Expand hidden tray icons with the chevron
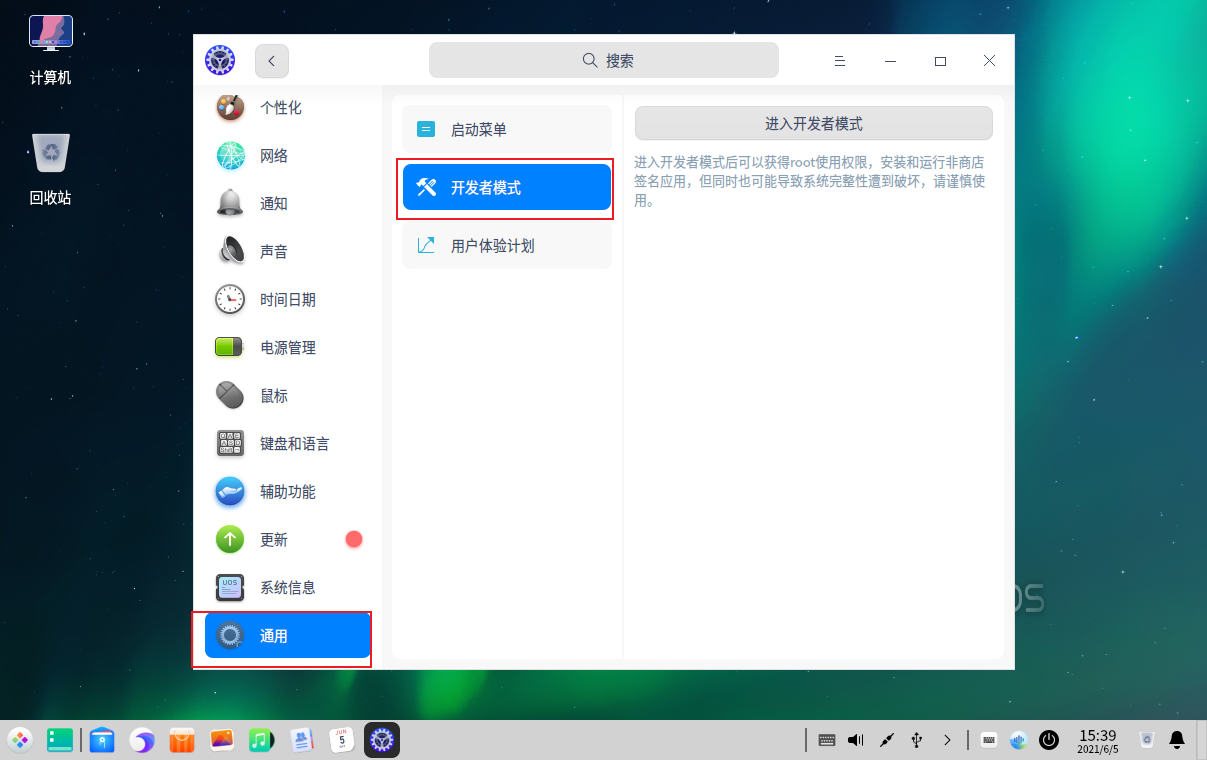Viewport: 1207px width, 760px height. pos(947,740)
